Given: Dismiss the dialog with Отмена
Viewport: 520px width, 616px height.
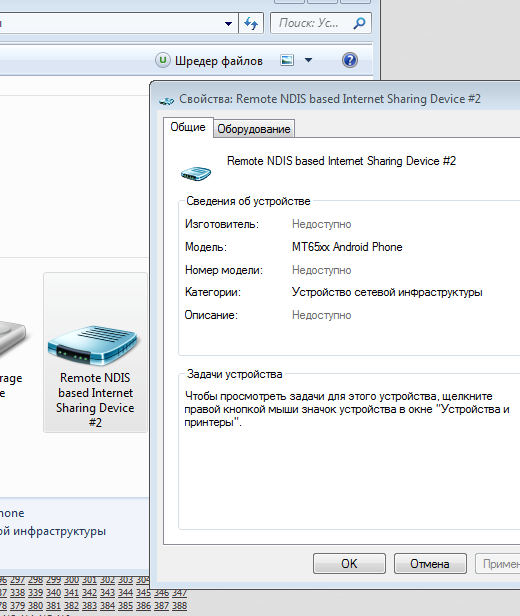Looking at the screenshot, I should [430, 564].
